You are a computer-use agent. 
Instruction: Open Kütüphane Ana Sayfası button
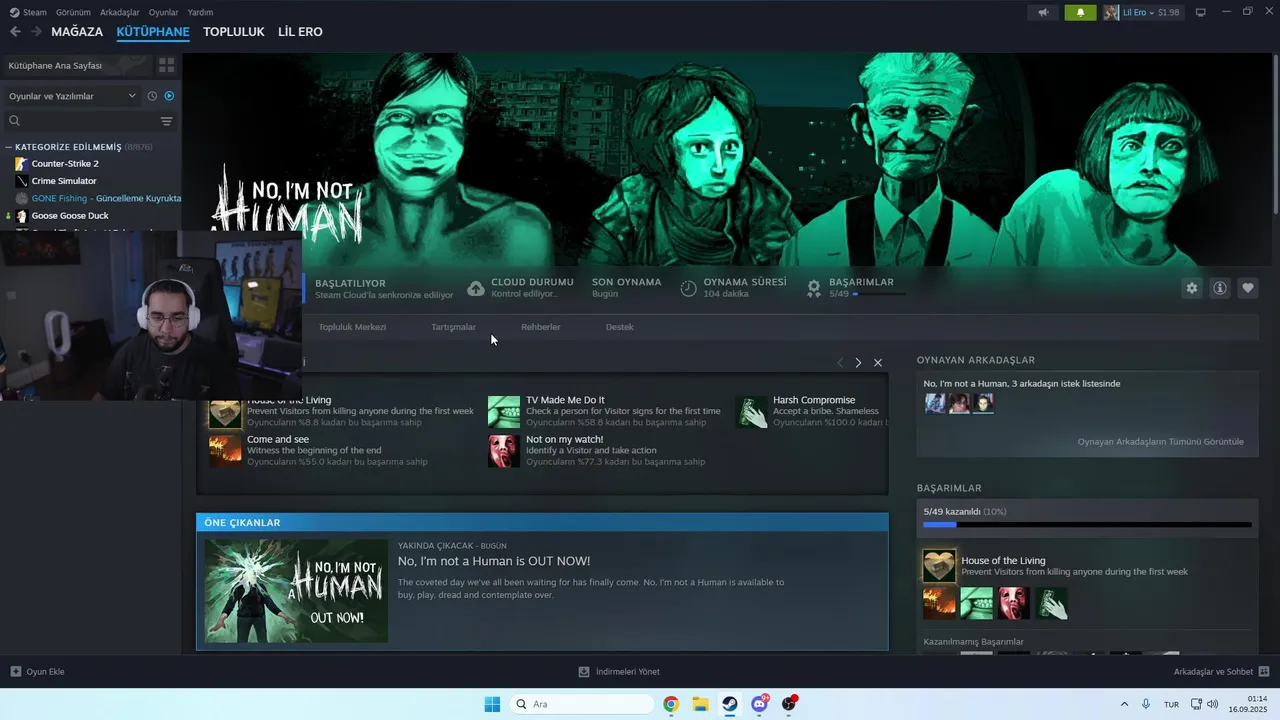(x=76, y=65)
